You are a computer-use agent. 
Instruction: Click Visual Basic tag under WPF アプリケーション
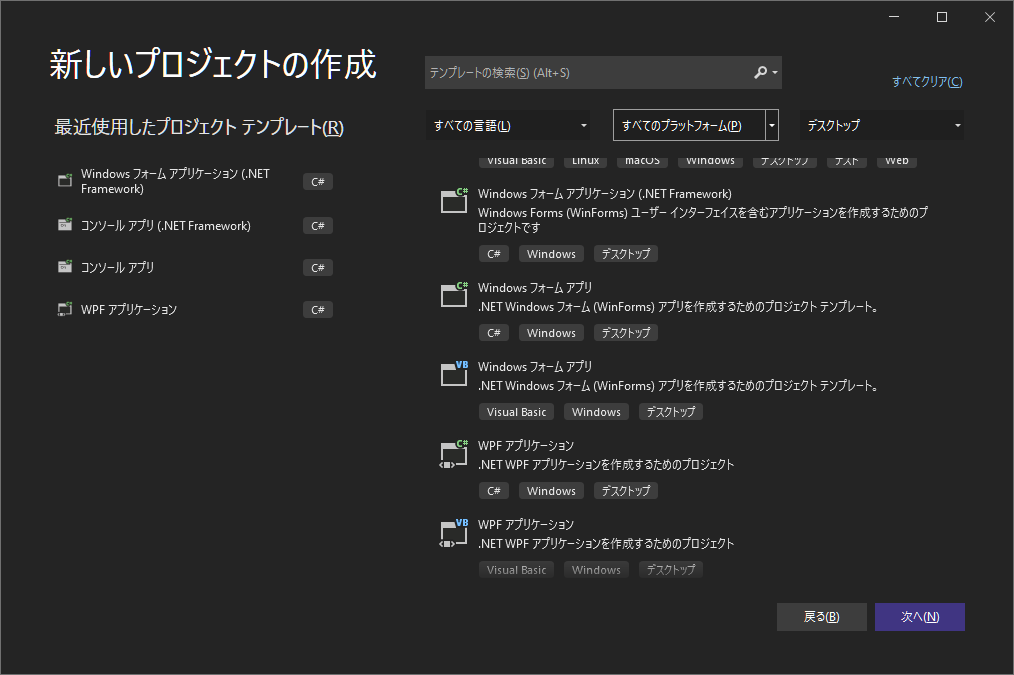pyautogui.click(x=516, y=570)
